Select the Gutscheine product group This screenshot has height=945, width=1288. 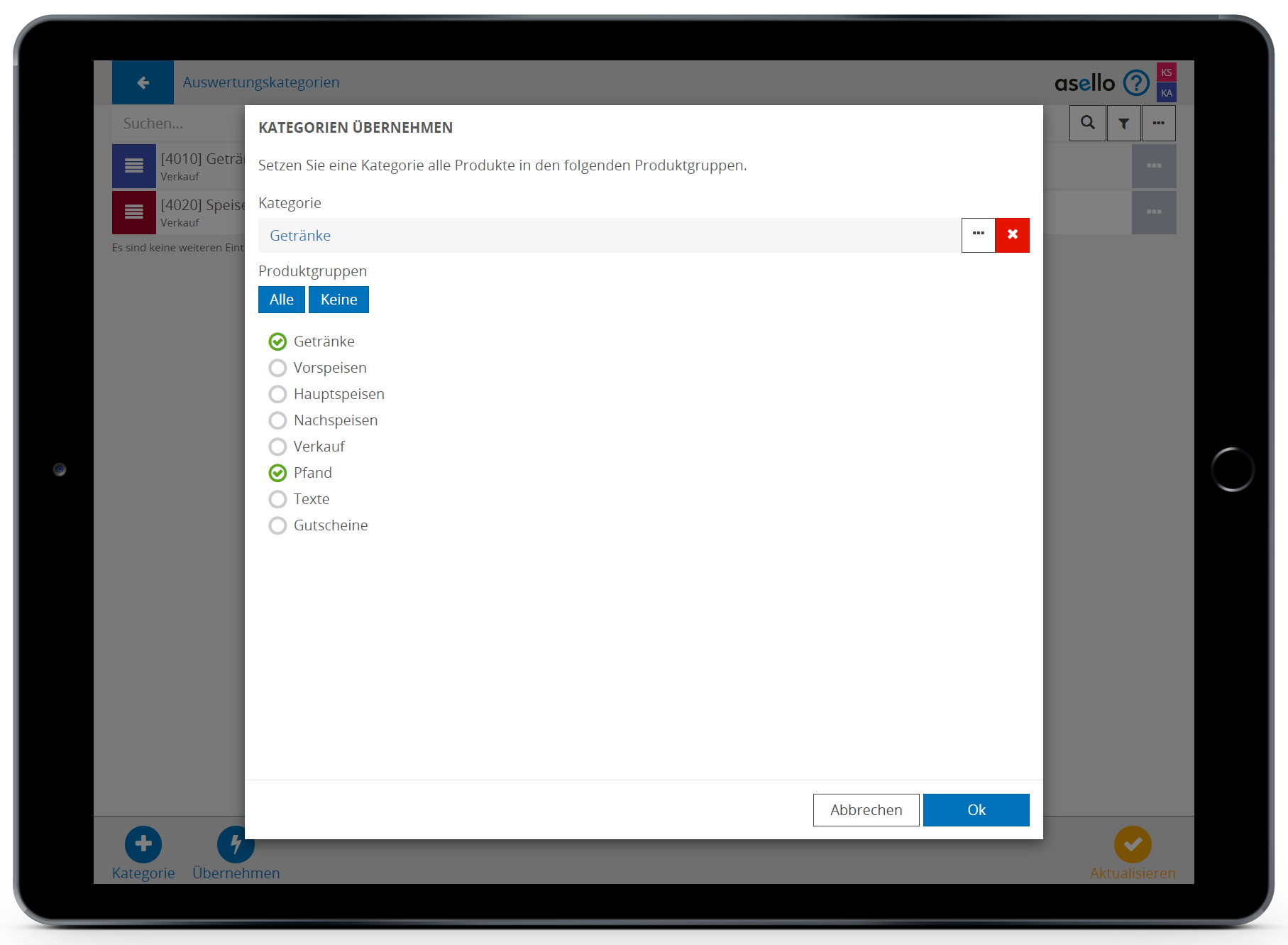(x=277, y=525)
